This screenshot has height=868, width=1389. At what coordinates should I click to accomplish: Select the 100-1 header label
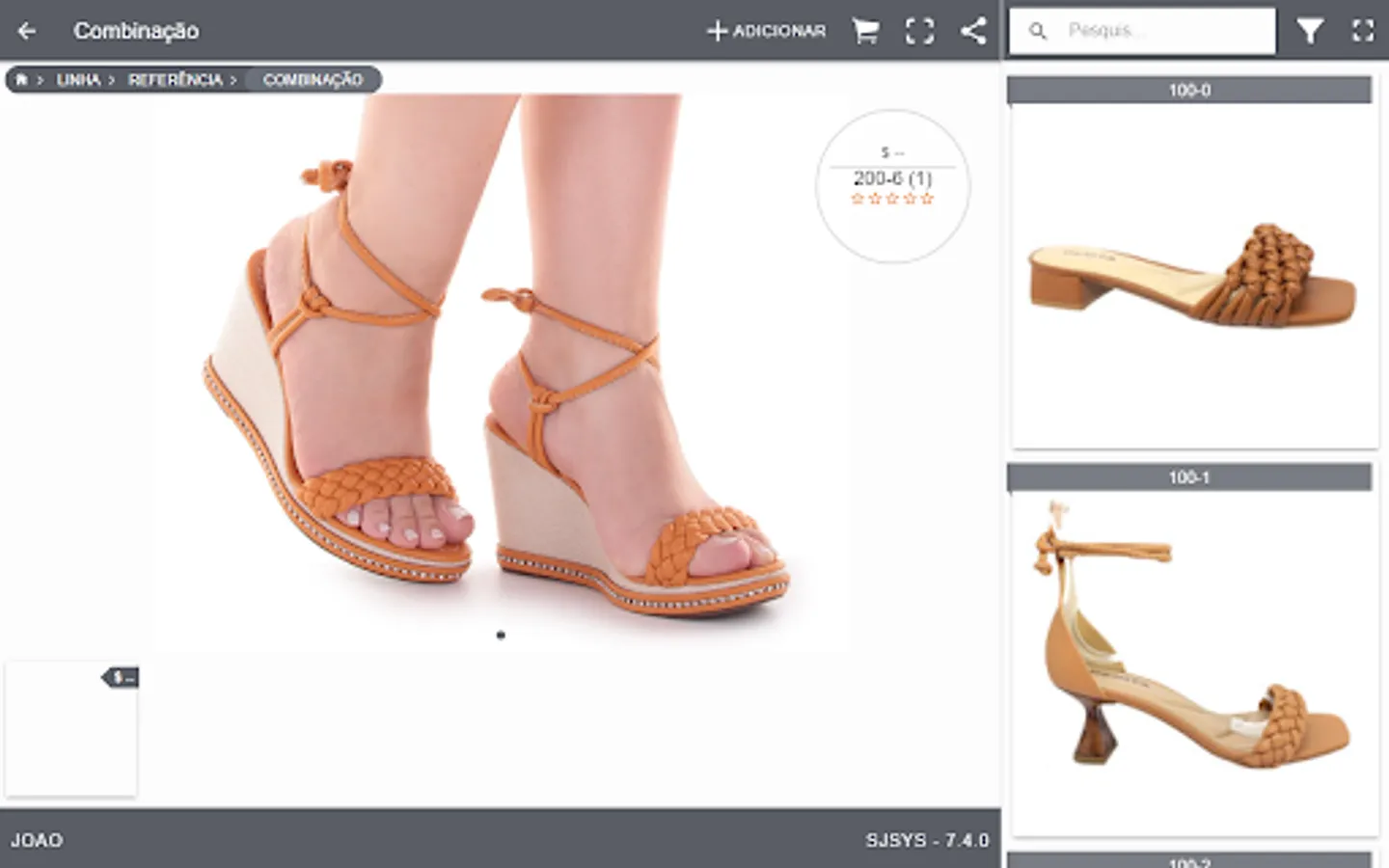(1189, 476)
